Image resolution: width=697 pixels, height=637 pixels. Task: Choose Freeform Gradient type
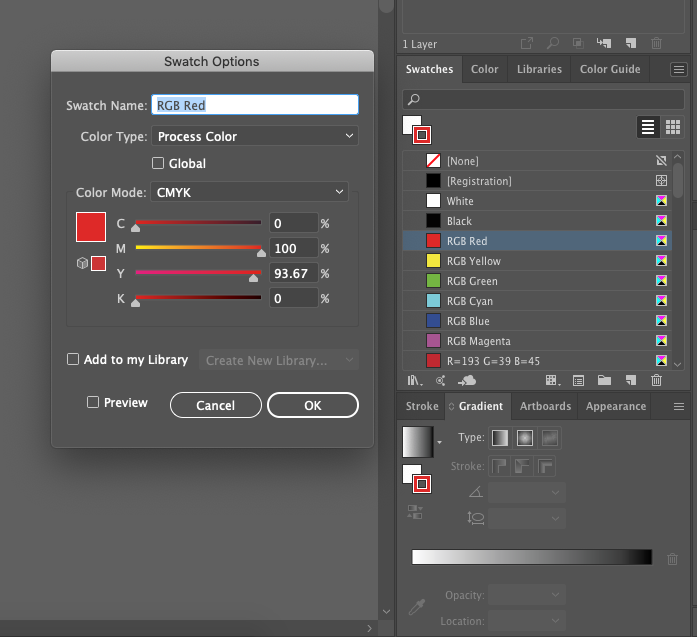550,438
